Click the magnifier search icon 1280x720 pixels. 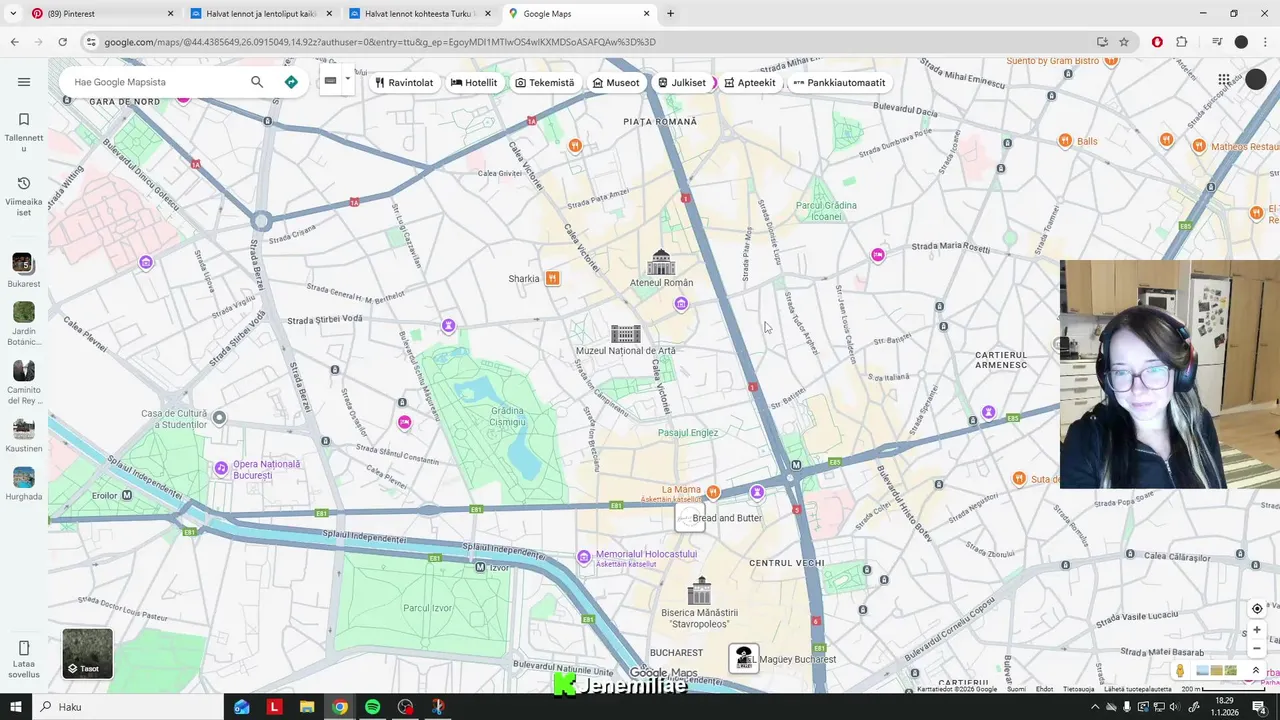point(257,82)
